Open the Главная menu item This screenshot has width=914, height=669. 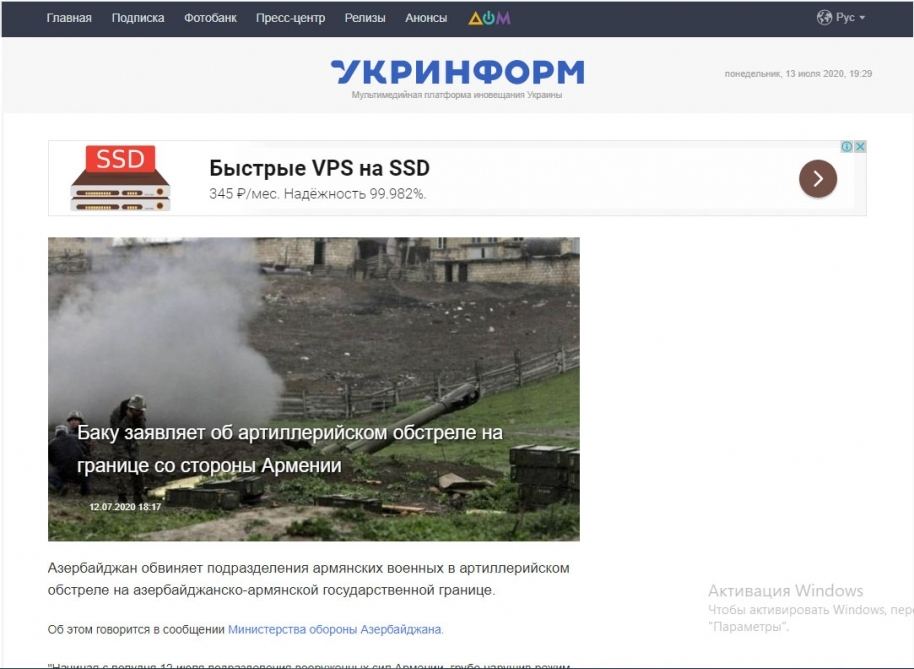click(x=69, y=18)
